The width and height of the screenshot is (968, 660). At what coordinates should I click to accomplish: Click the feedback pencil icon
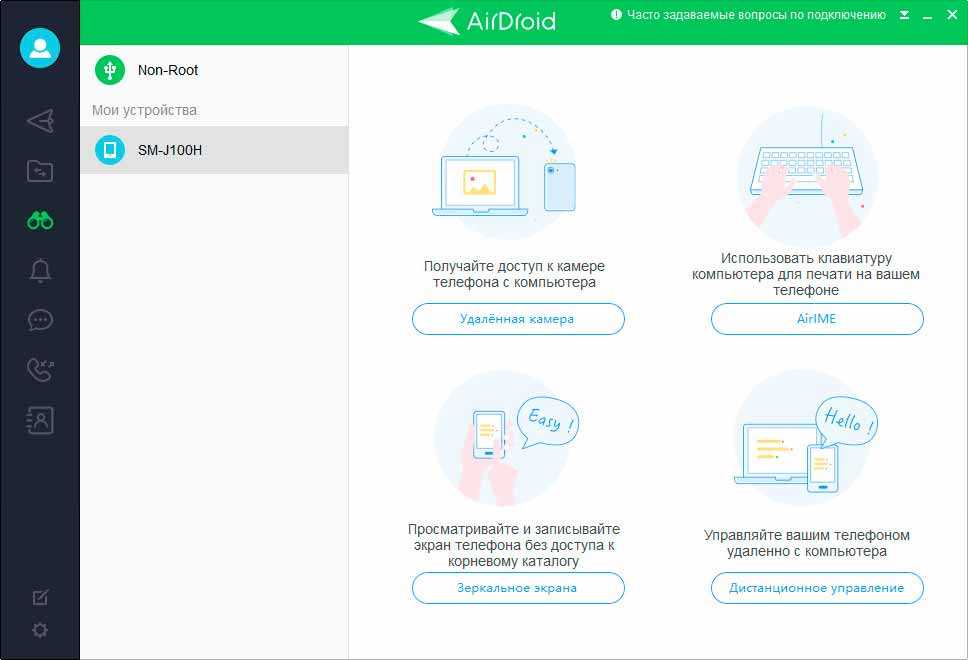point(40,597)
